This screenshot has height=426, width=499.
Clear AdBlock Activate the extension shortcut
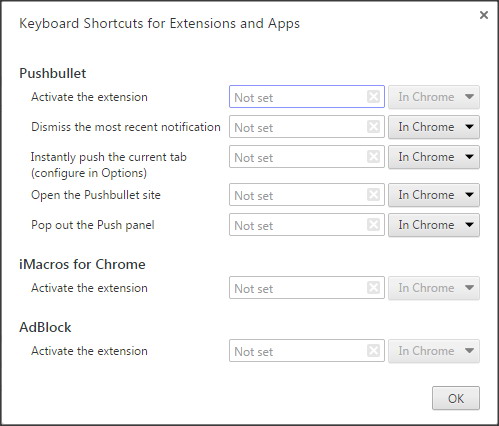[x=373, y=351]
